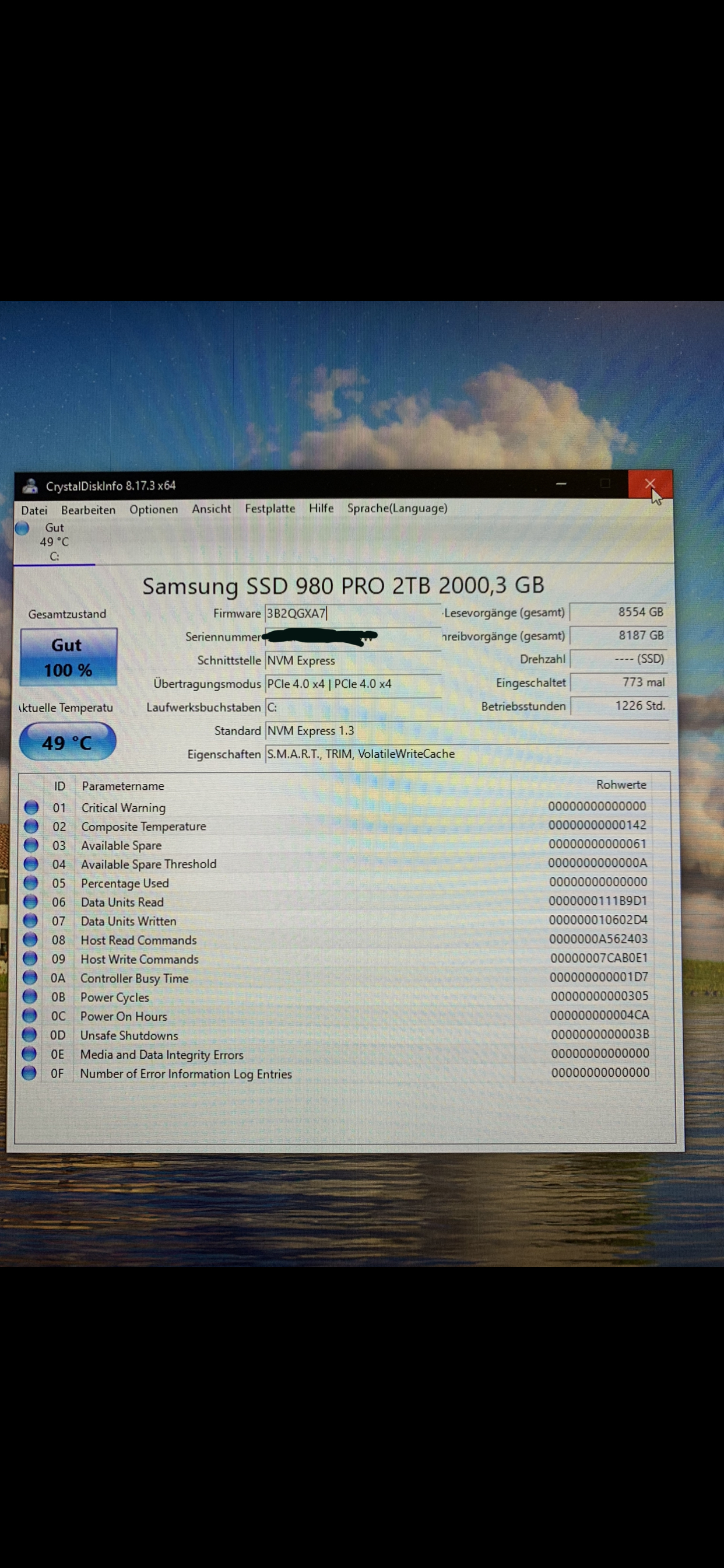This screenshot has height=1568, width=724.
Task: Click the Lesevorgänge value 8554 GB
Action: (618, 612)
